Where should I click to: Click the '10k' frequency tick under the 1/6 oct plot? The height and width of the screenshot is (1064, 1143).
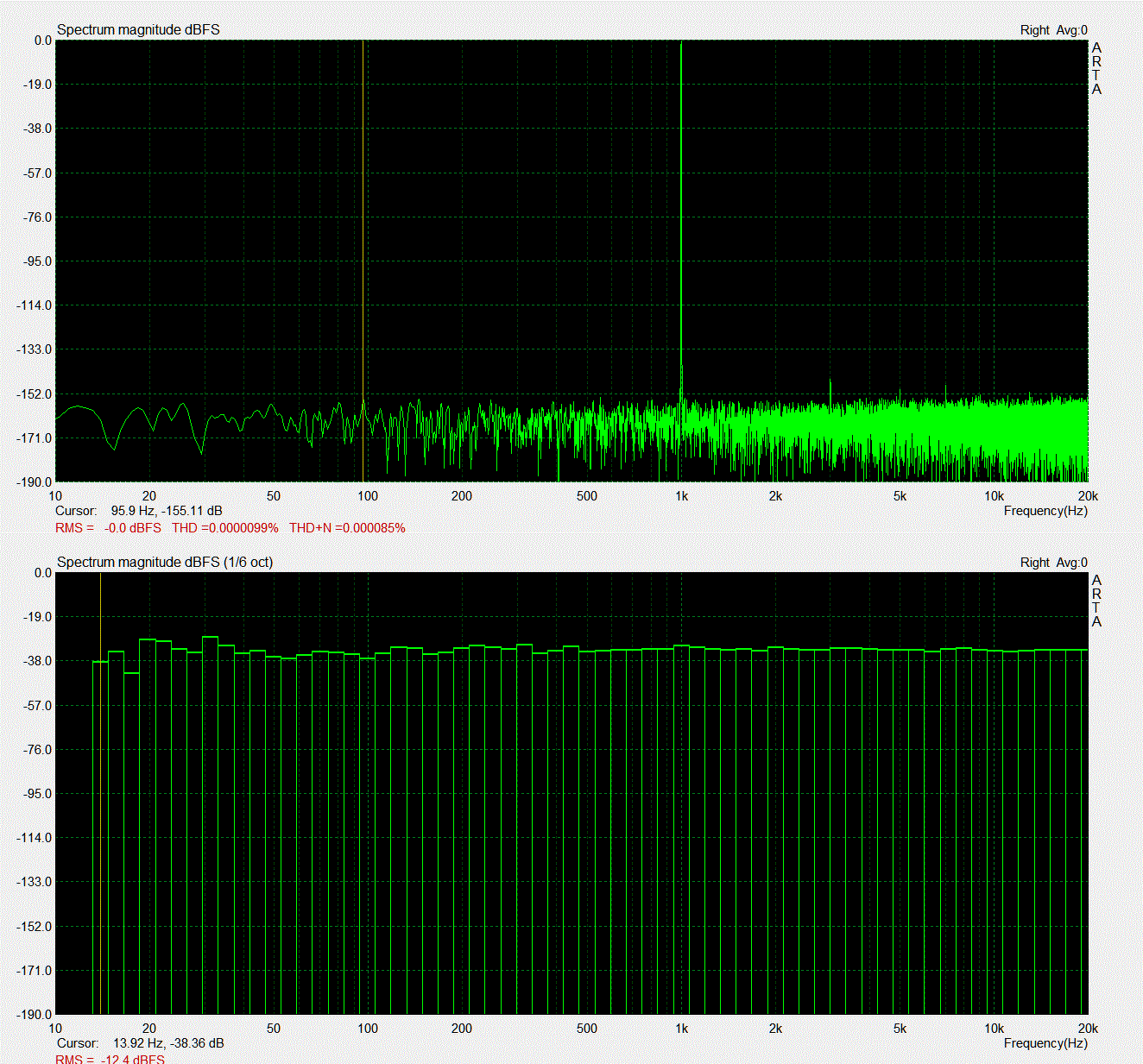[994, 1029]
